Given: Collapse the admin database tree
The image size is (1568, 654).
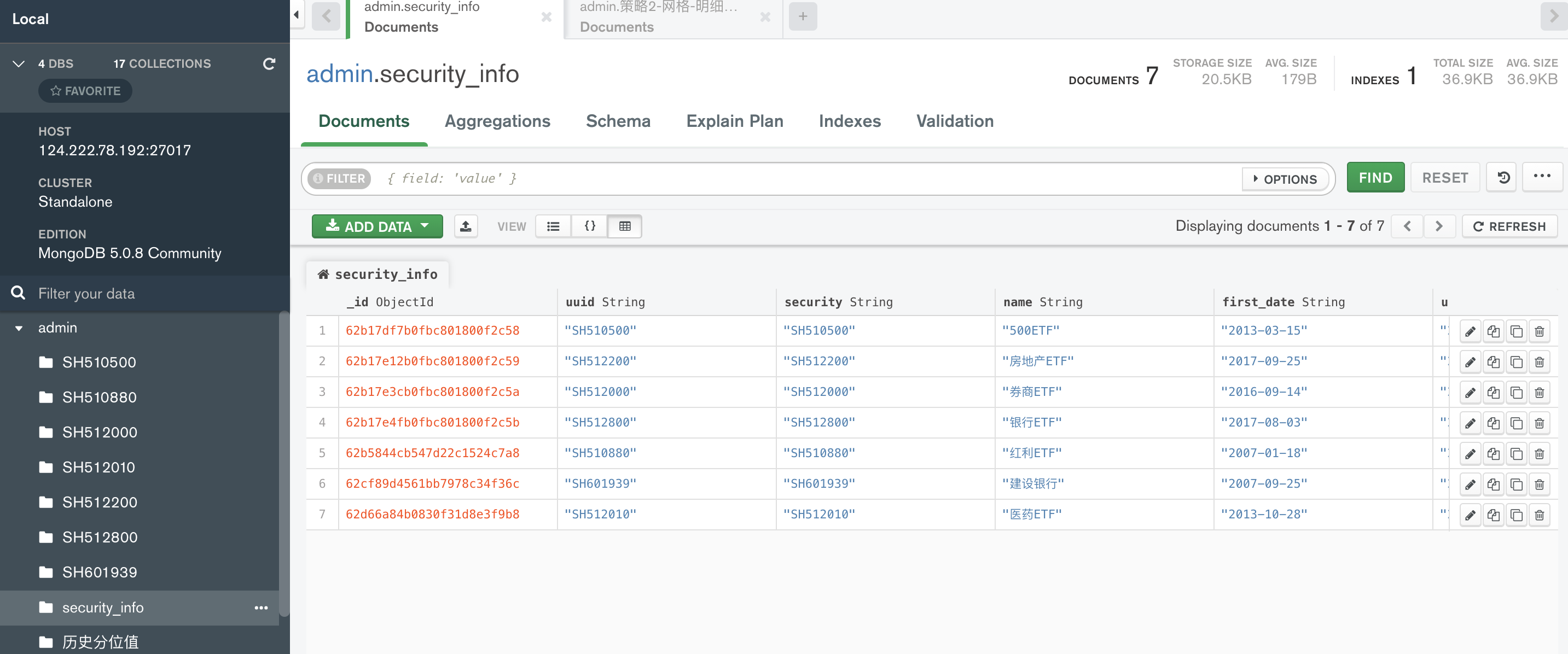Looking at the screenshot, I should click(19, 328).
